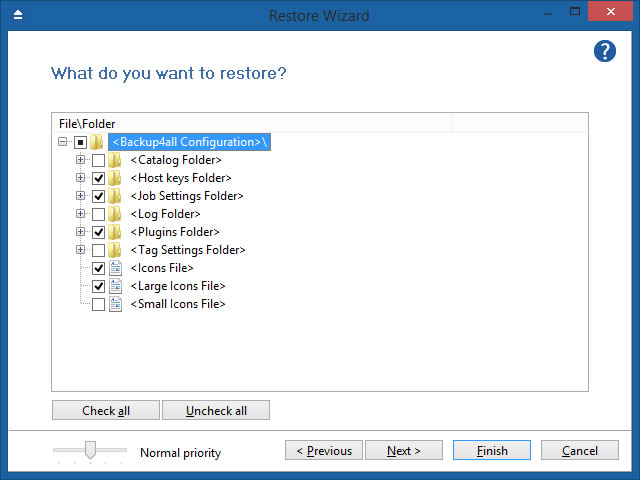Click the Icons File document icon
Viewport: 640px width, 480px height.
tap(116, 268)
